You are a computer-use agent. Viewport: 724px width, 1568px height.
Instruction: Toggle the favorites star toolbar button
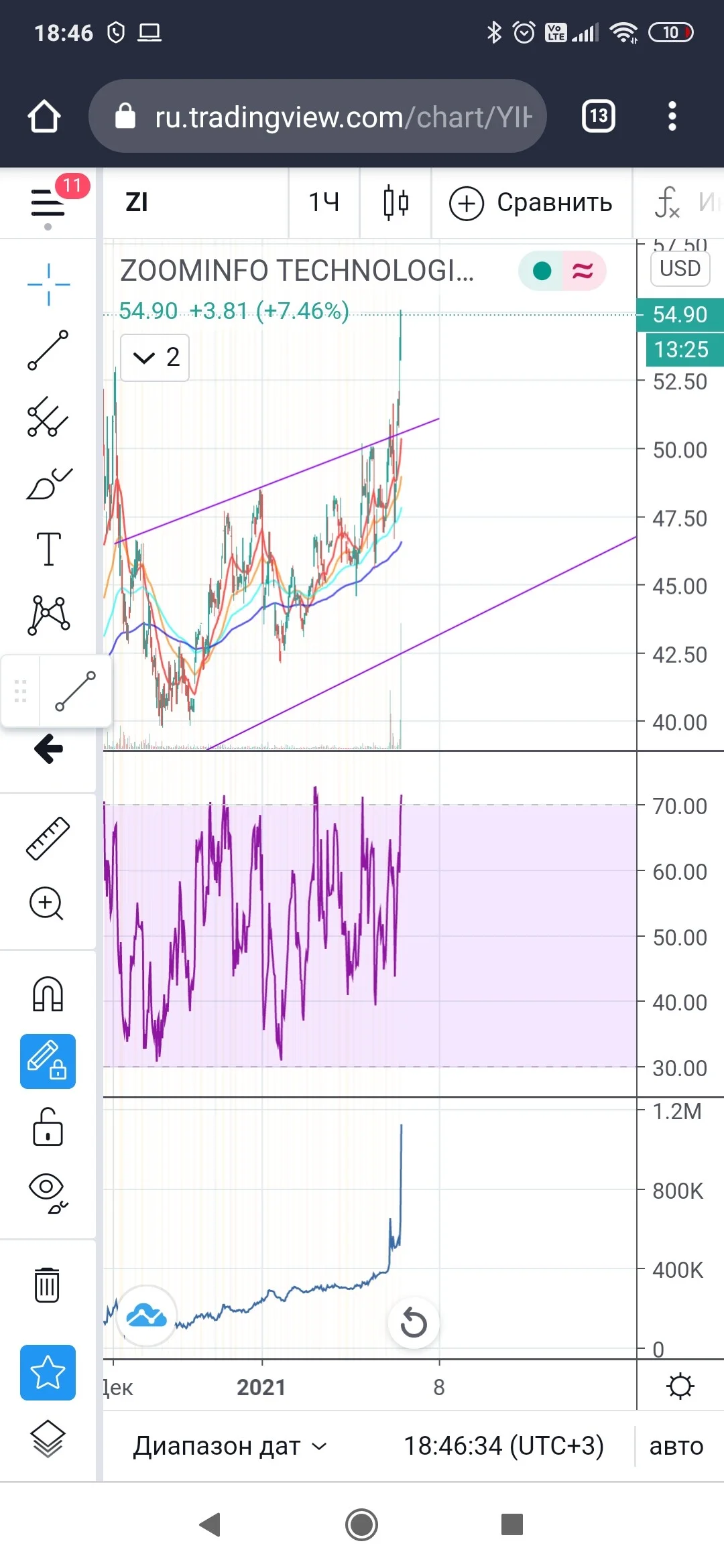click(x=48, y=1372)
